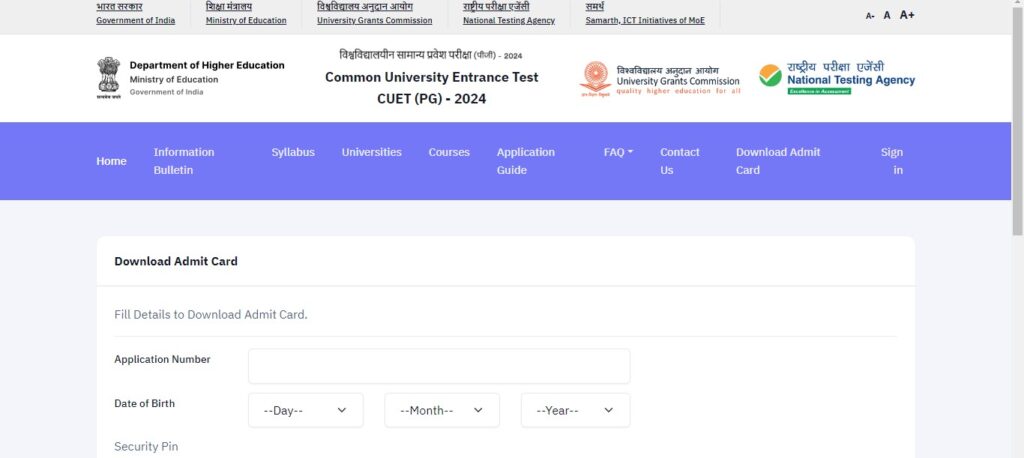Open the Application Guide menu item
This screenshot has width=1024, height=458.
click(525, 161)
